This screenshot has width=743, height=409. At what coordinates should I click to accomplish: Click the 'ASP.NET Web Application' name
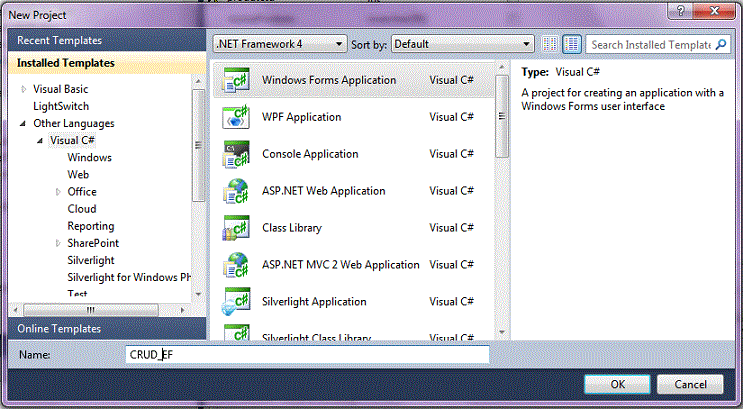point(324,191)
